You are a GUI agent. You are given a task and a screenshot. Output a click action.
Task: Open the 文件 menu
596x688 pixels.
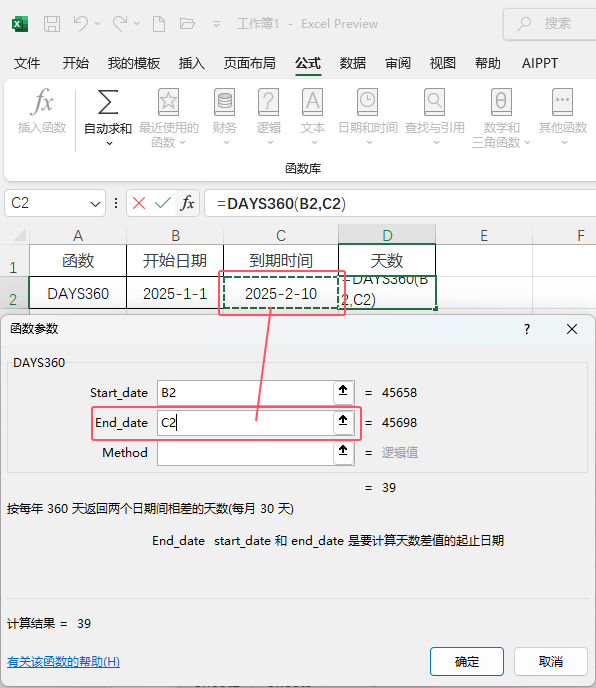[x=26, y=63]
